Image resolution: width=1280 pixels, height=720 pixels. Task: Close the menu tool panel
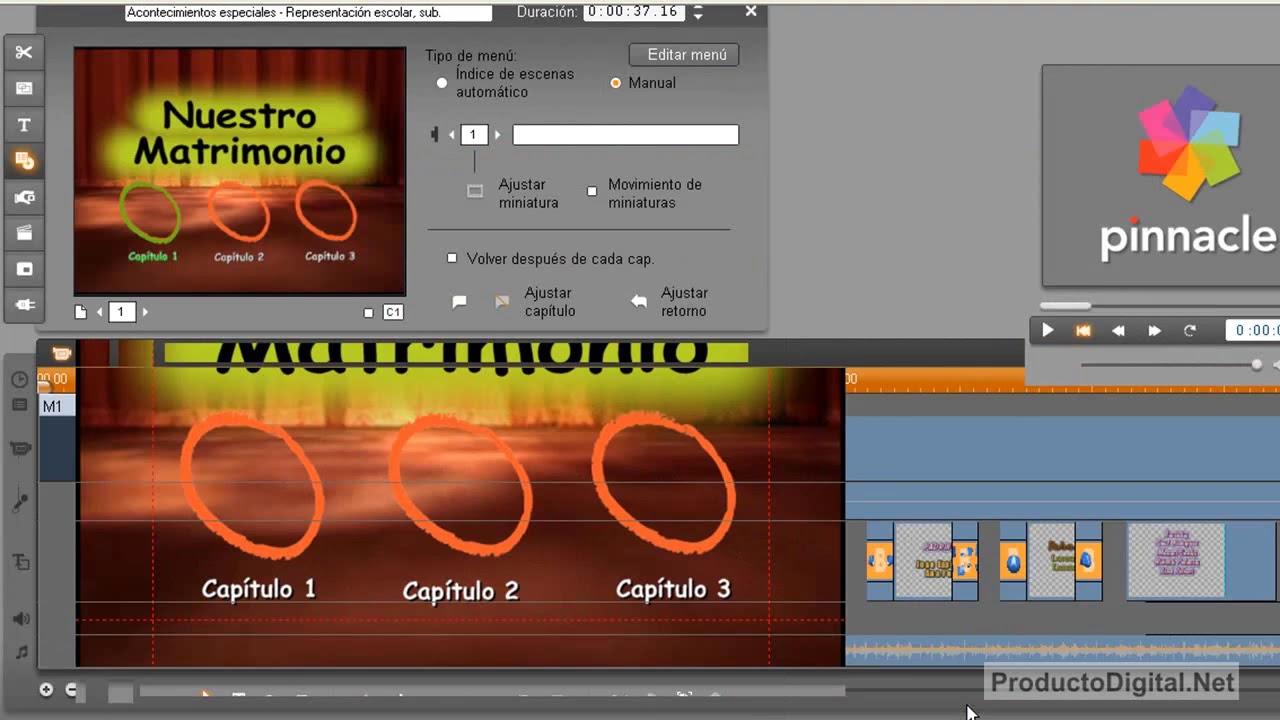pyautogui.click(x=751, y=12)
